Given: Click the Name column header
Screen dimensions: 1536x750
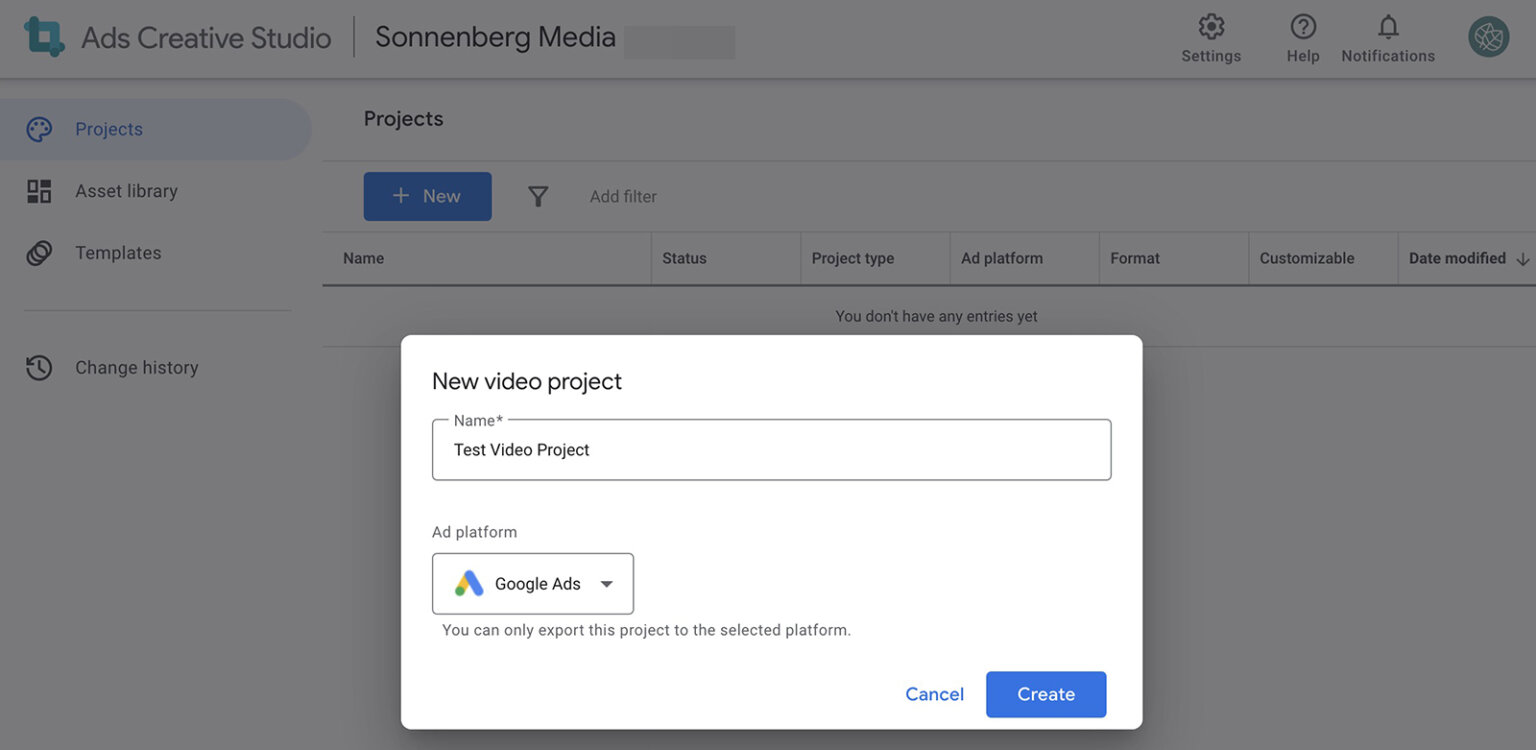Looking at the screenshot, I should pyautogui.click(x=363, y=258).
